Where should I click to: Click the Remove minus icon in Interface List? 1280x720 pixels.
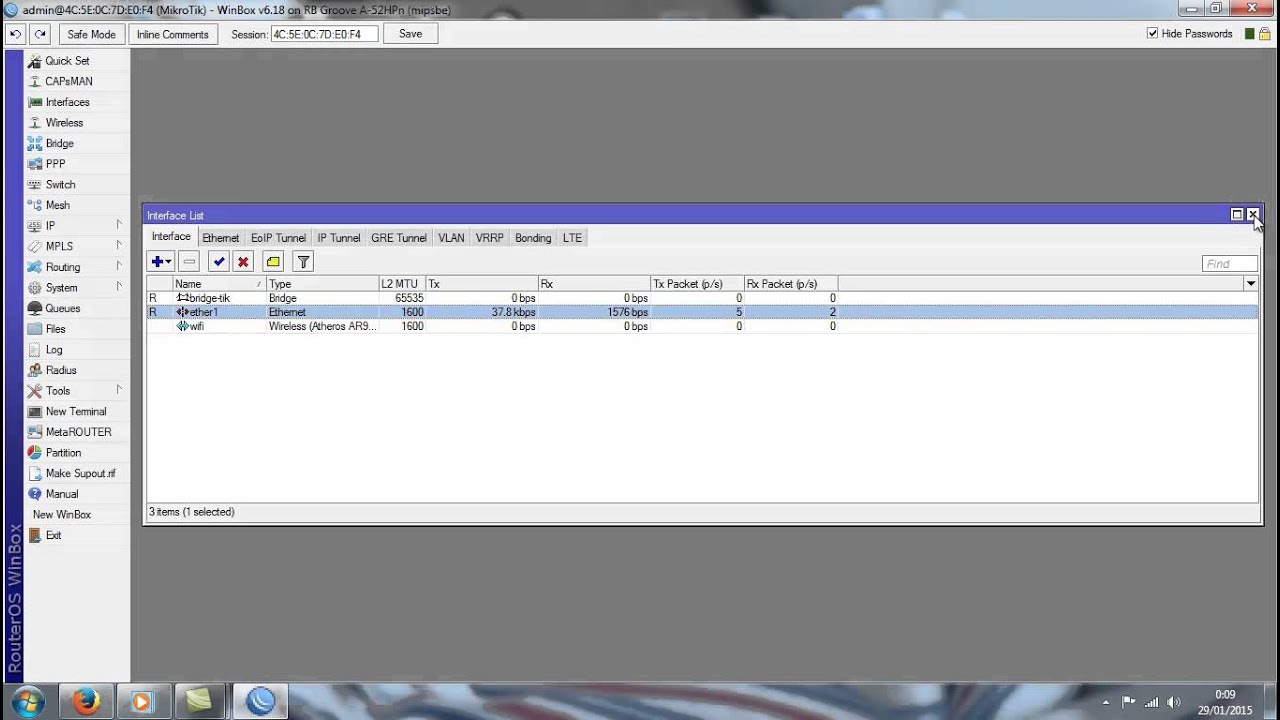pos(189,262)
